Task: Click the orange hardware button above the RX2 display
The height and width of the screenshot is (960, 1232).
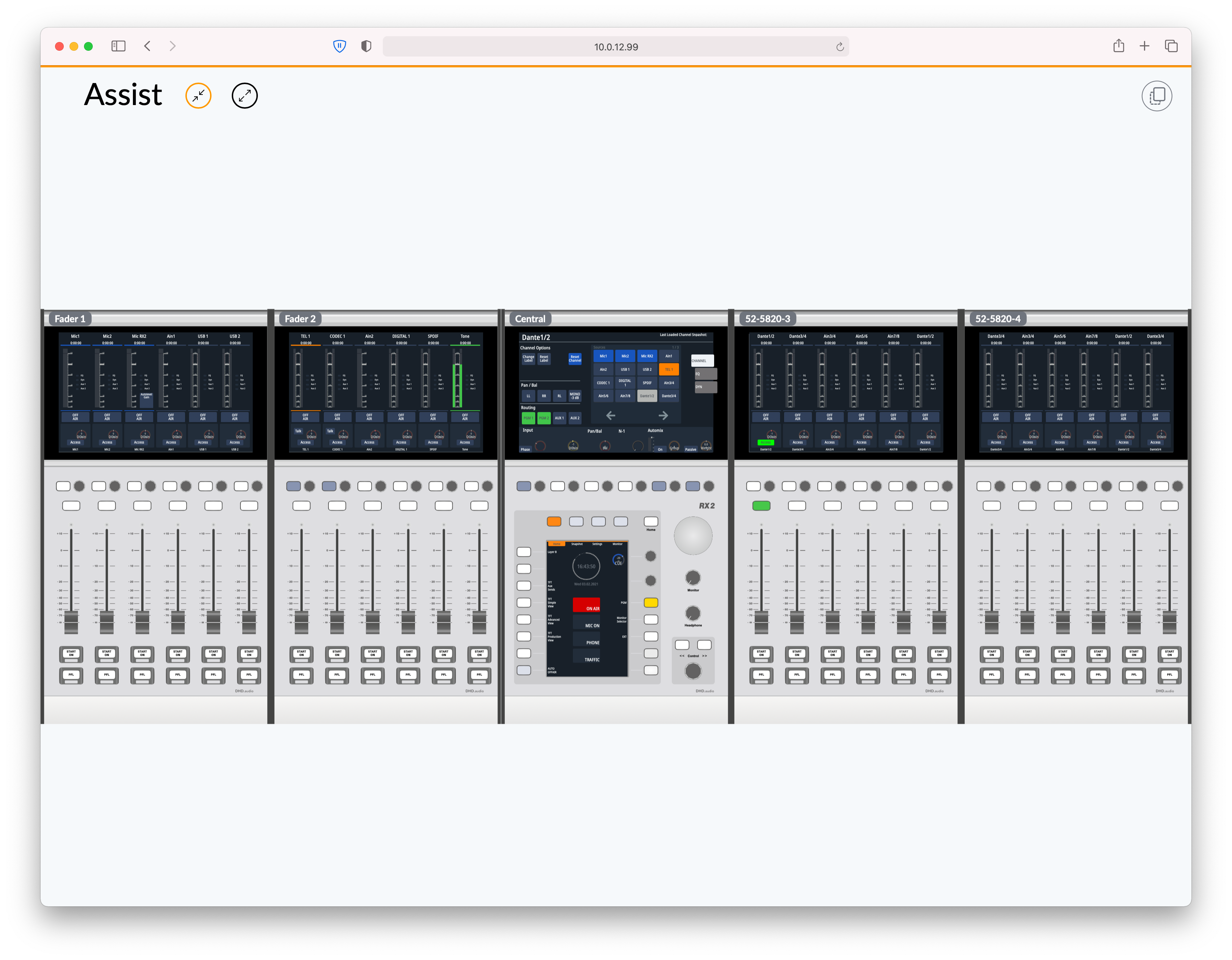Action: point(554,521)
